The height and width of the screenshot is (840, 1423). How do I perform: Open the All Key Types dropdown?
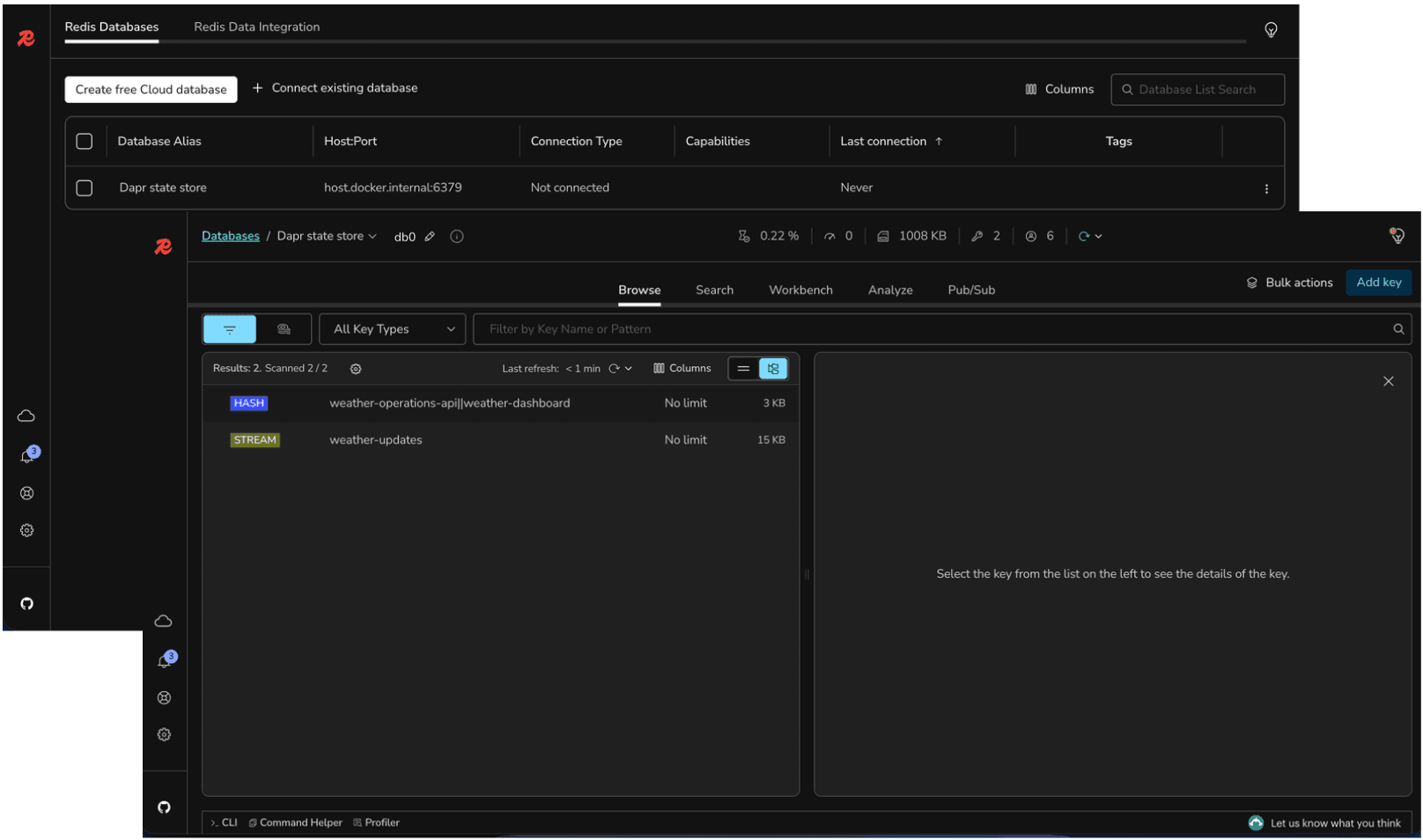[393, 329]
